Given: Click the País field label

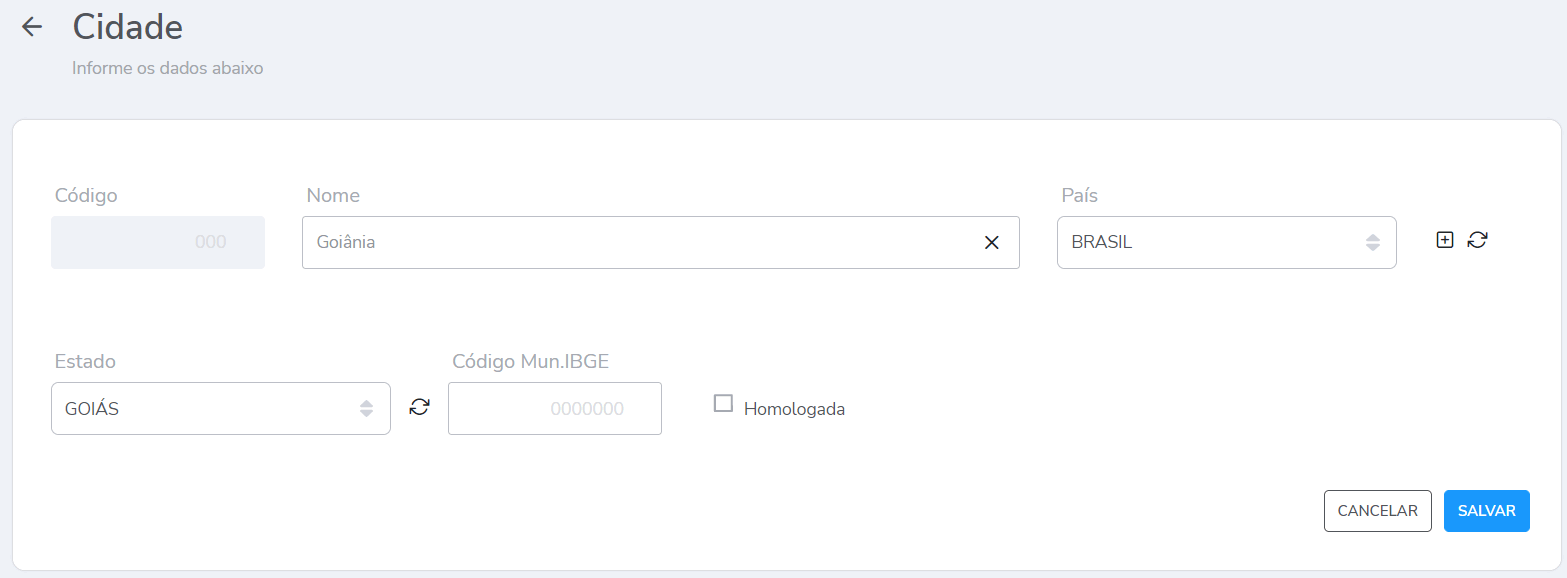Looking at the screenshot, I should 1079,195.
